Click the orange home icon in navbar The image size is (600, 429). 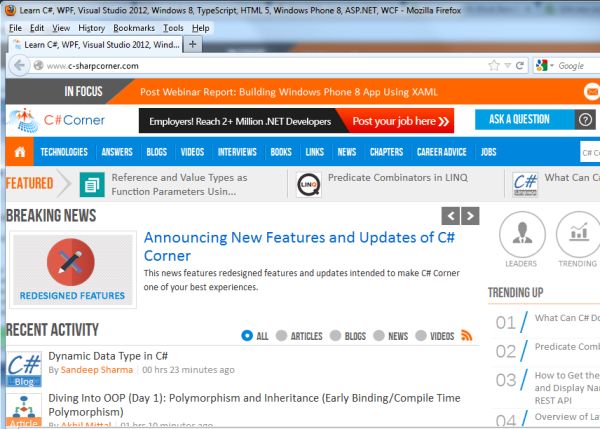[20, 152]
